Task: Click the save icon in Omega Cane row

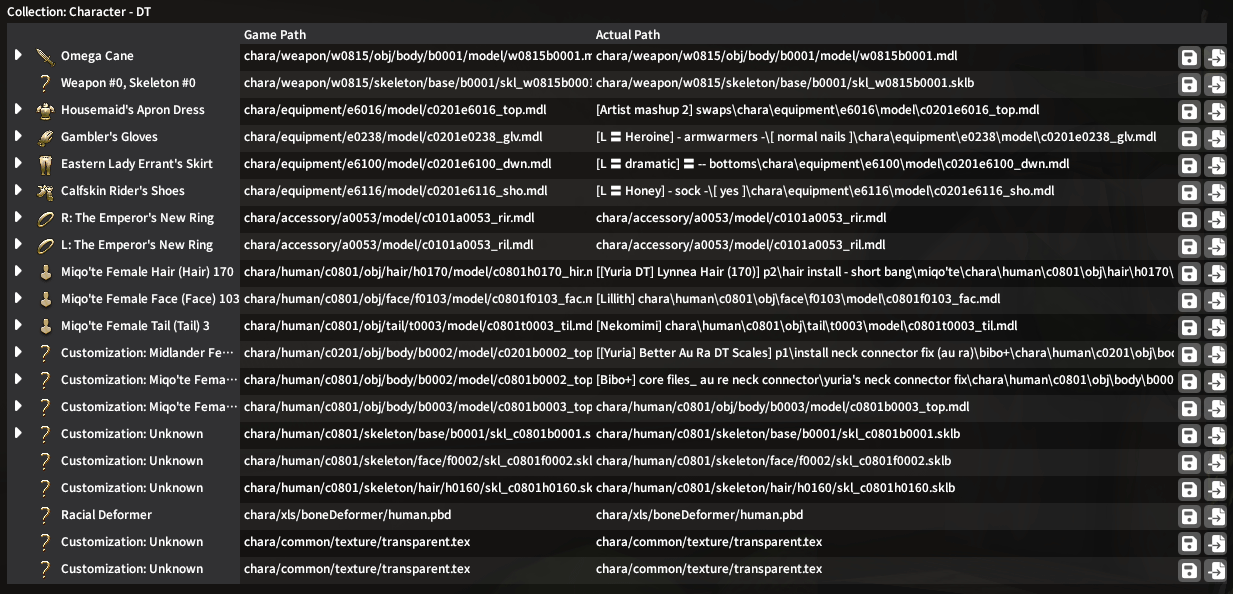Action: [1188, 57]
